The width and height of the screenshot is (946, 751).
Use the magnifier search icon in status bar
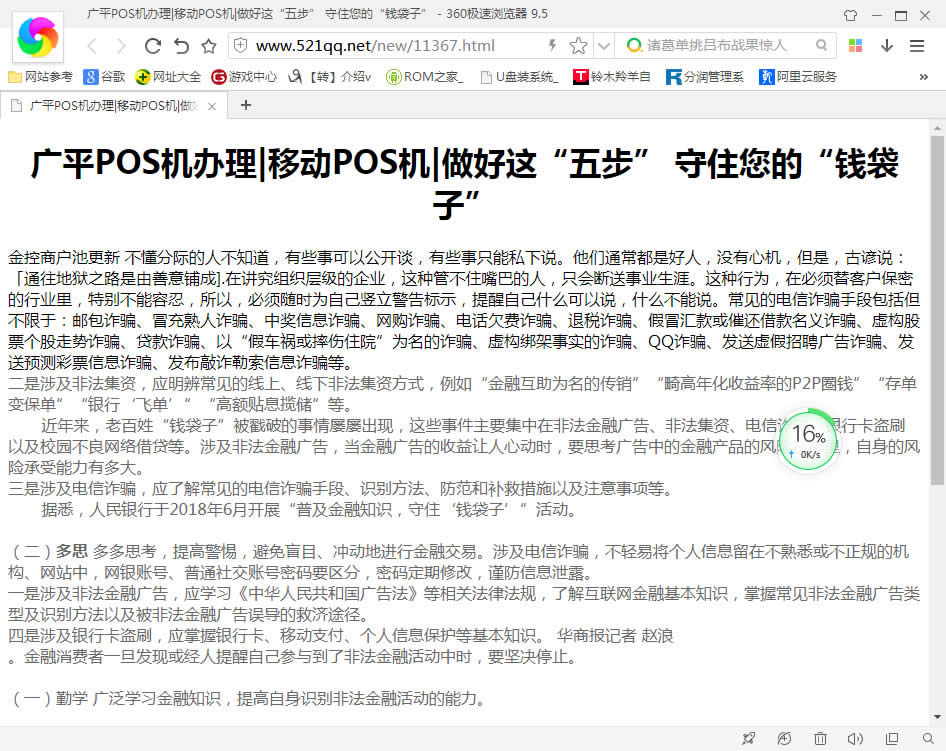[x=927, y=738]
